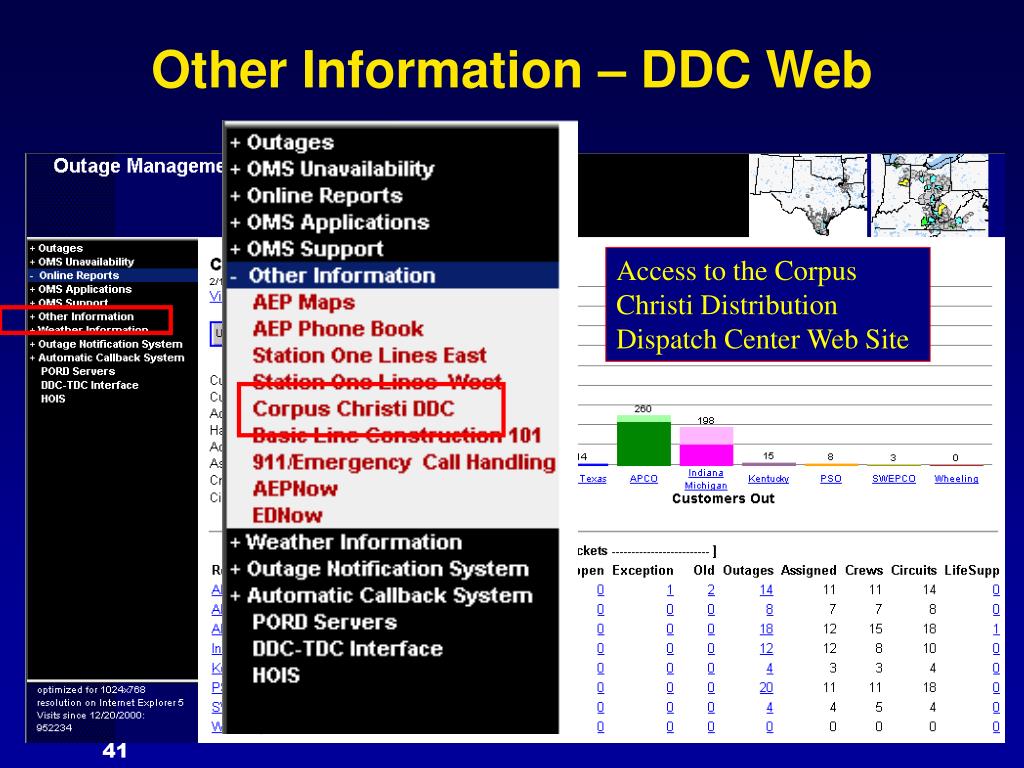Open PORD Servers in the enlarged menu
1024x768 pixels.
pyautogui.click(x=325, y=622)
